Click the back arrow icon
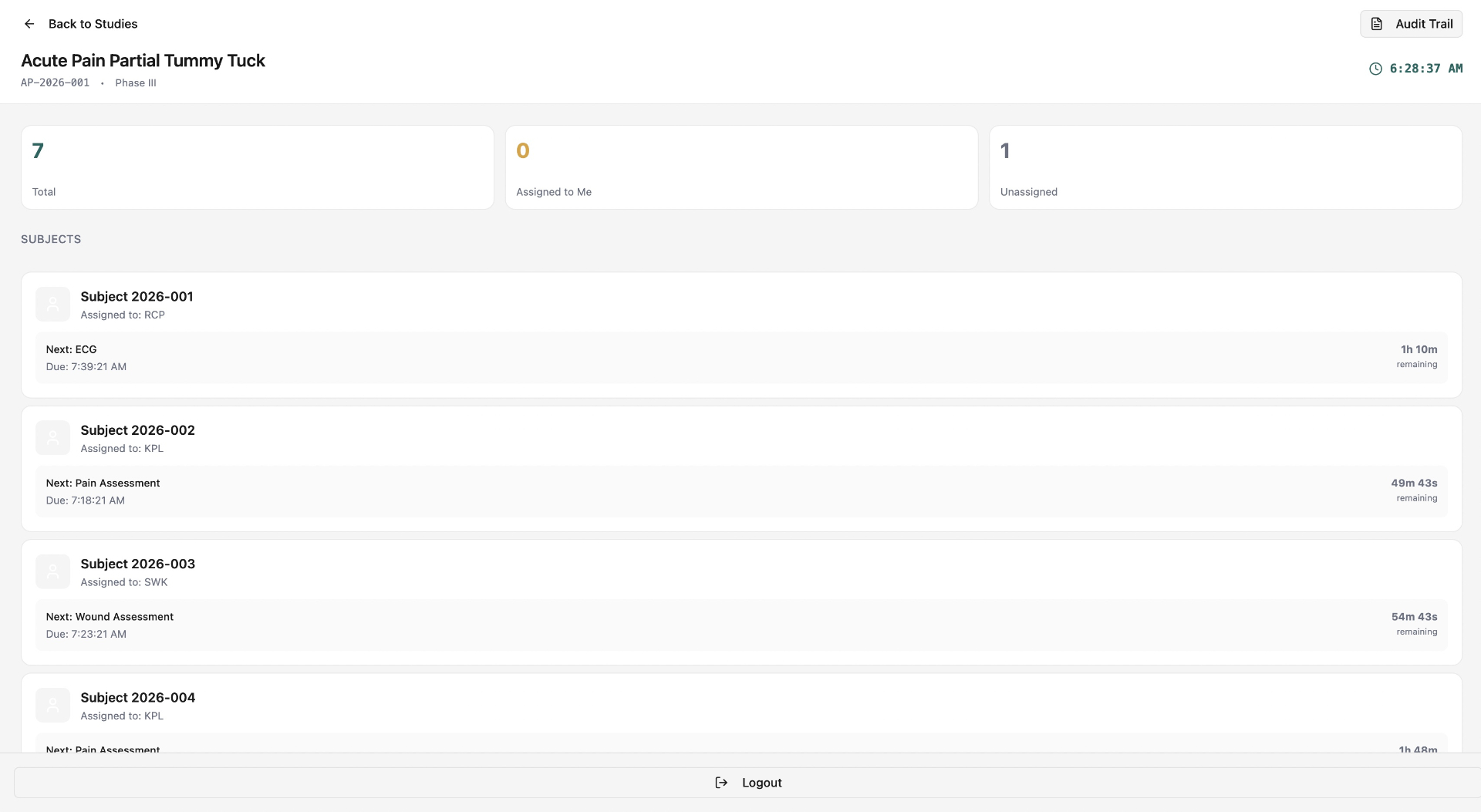Screen dimensions: 1481x812 pyautogui.click(x=29, y=24)
